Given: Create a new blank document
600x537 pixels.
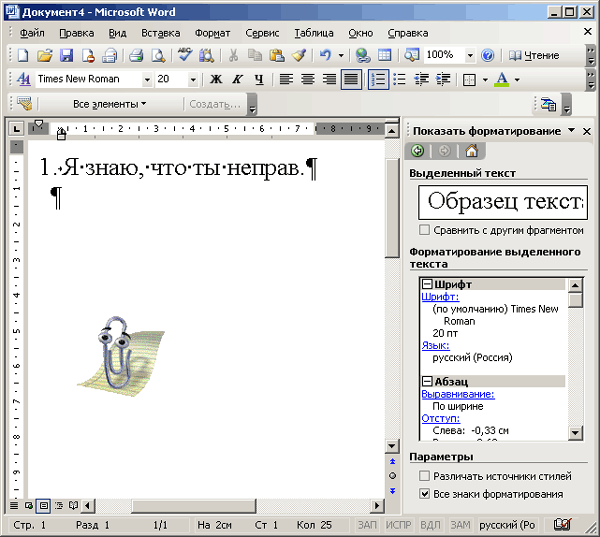Looking at the screenshot, I should click(x=23, y=56).
